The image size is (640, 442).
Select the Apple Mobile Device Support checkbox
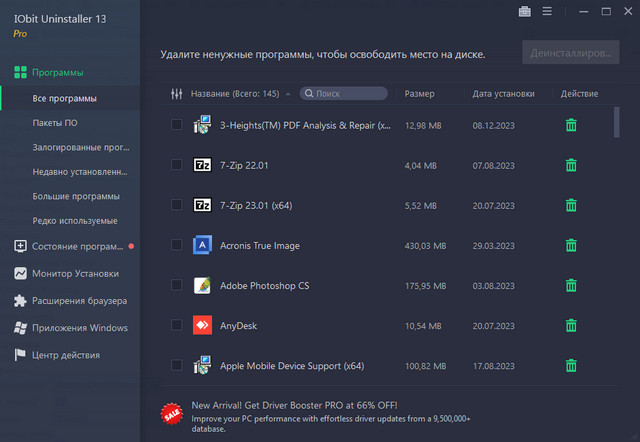click(x=177, y=365)
